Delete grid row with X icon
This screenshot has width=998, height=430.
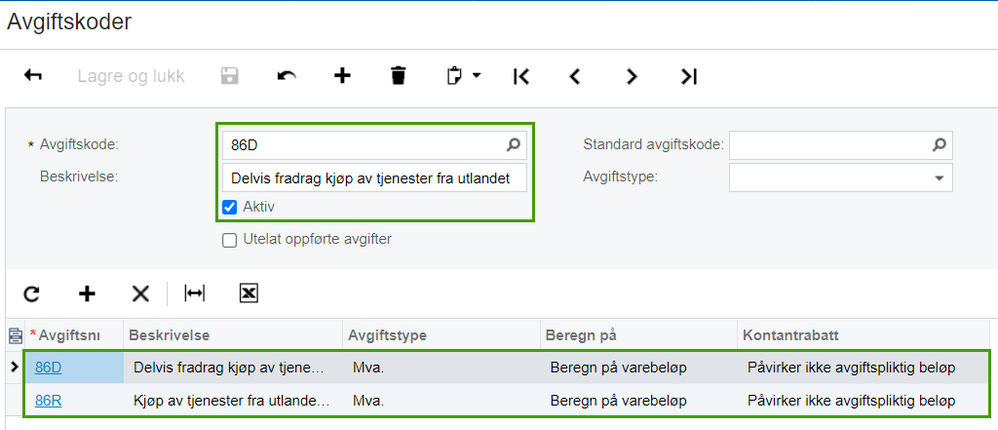141,293
